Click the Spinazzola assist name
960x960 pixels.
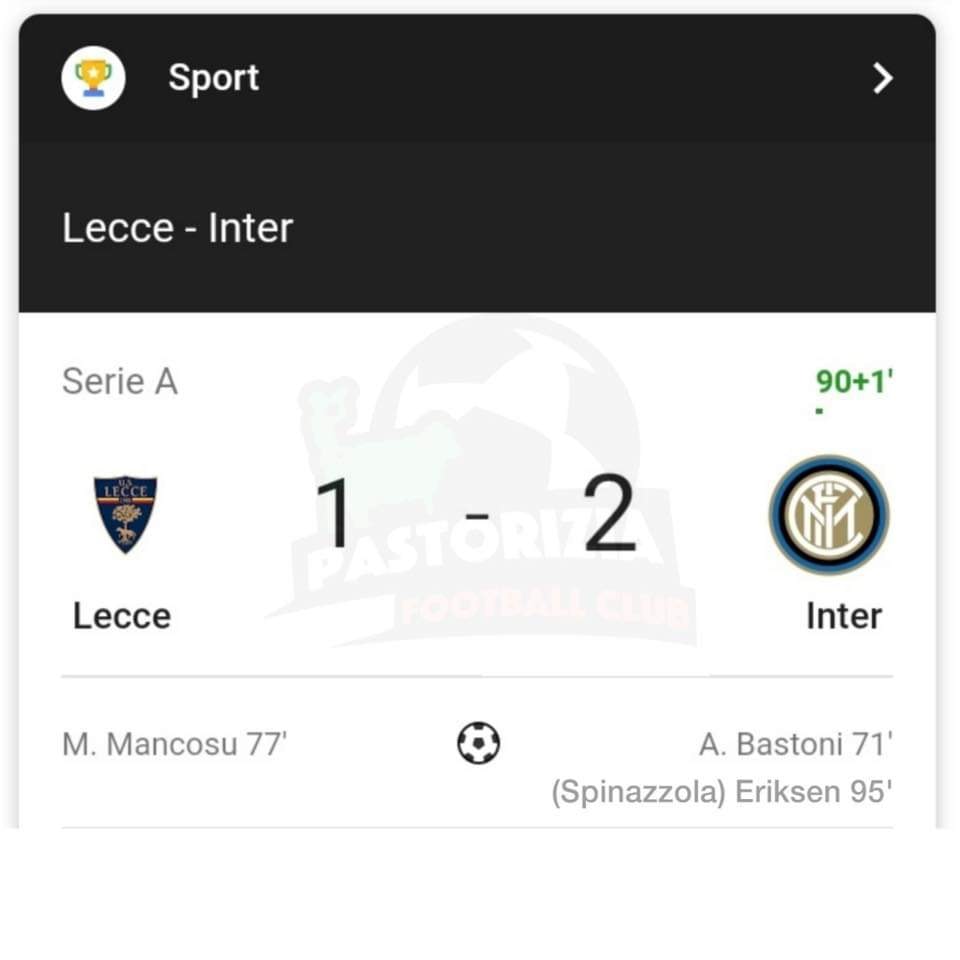click(x=638, y=792)
